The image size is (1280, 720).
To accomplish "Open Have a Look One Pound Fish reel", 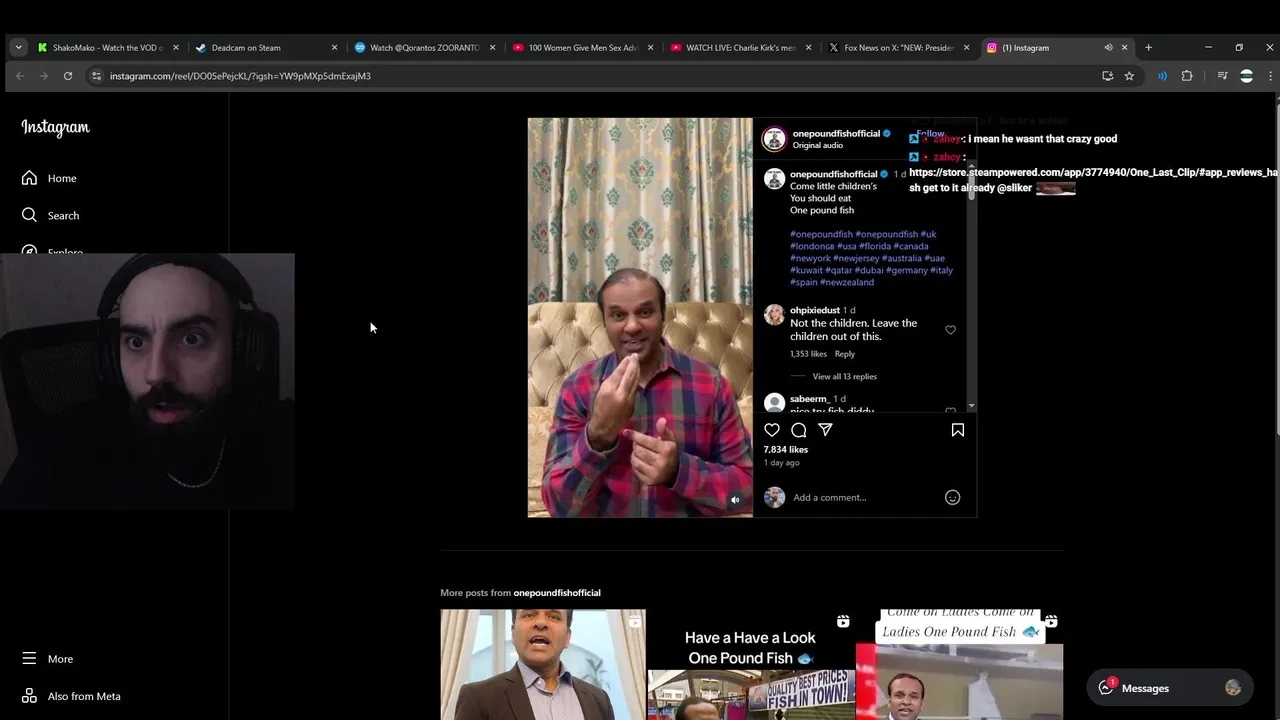I will (x=750, y=665).
